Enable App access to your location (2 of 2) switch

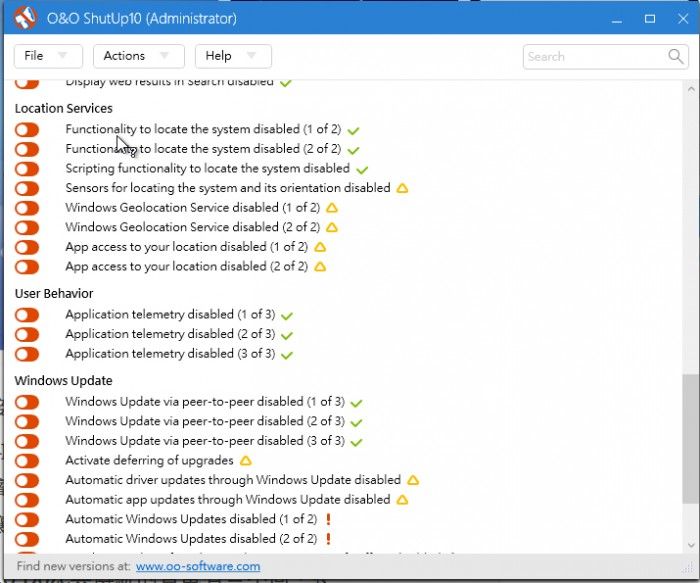[27, 267]
